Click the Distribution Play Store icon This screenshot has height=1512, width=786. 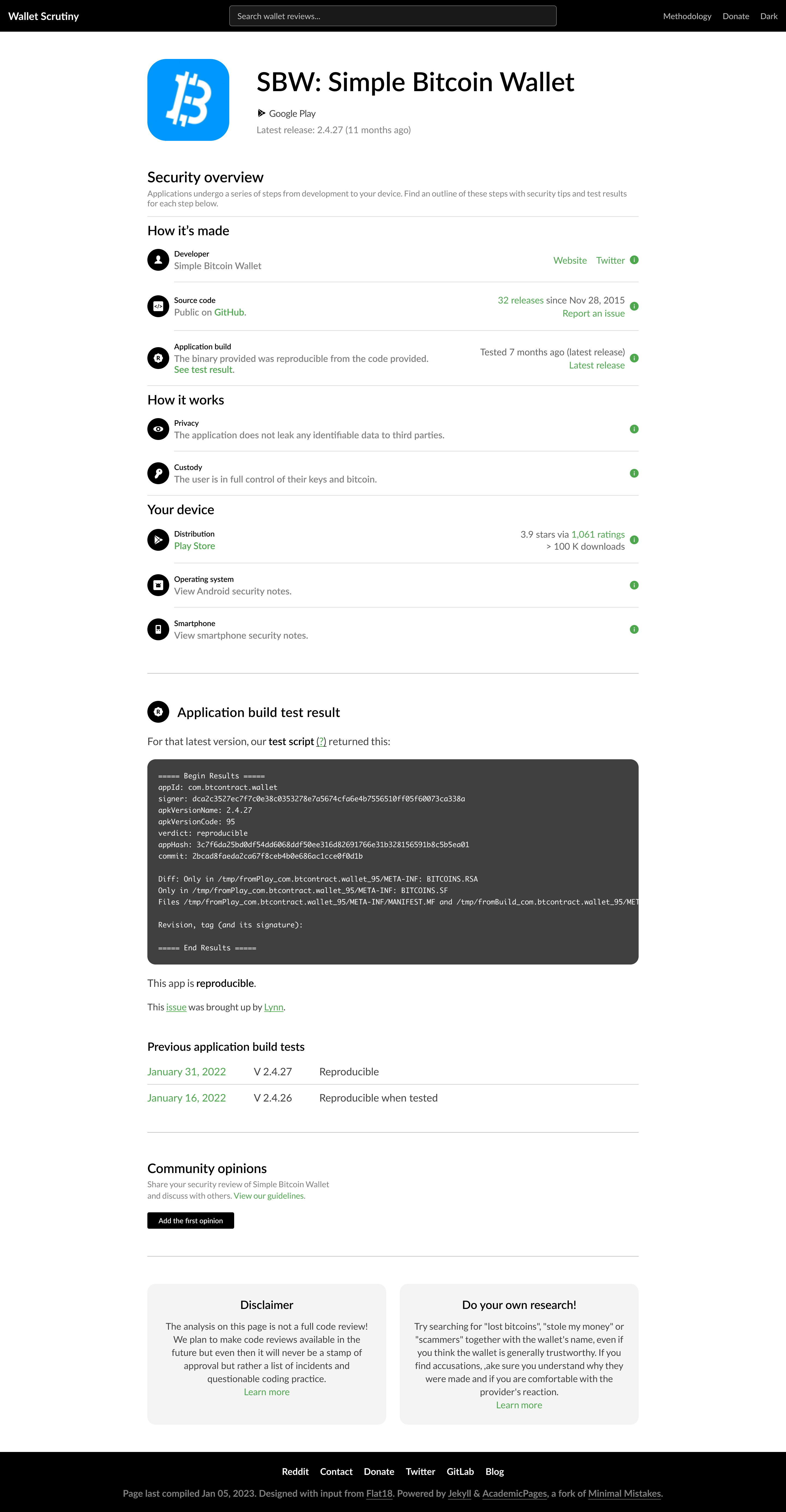click(x=158, y=539)
